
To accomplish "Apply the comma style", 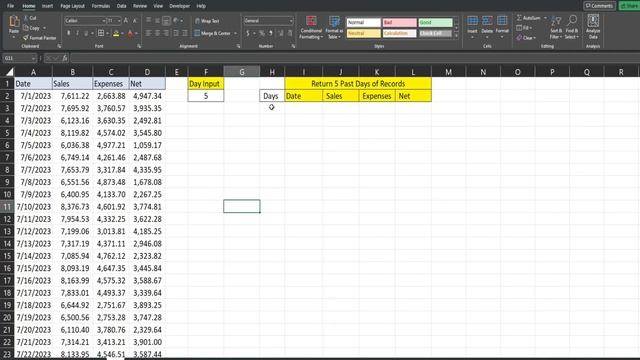I will tap(271, 33).
